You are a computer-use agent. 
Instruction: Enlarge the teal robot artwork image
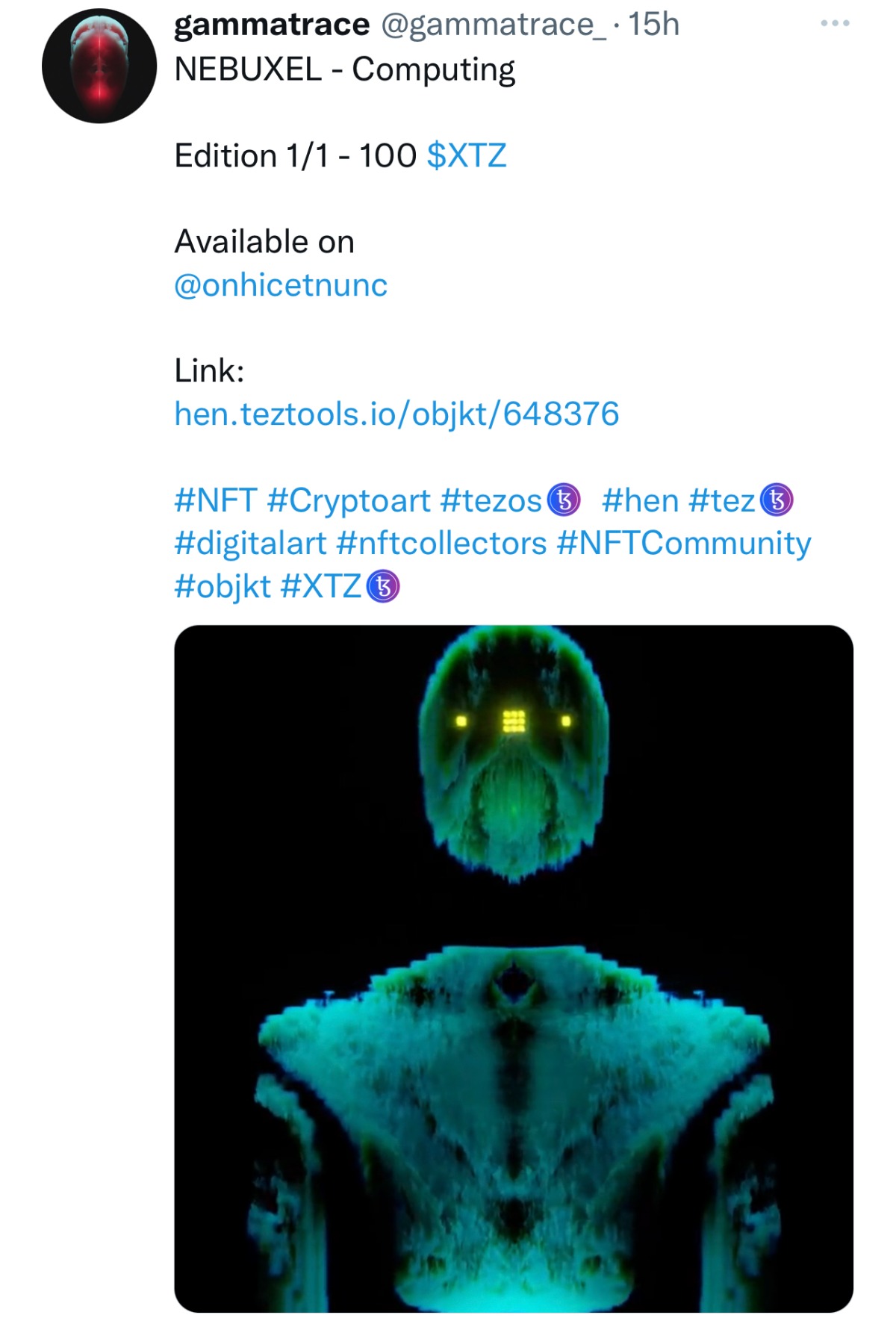[x=514, y=968]
